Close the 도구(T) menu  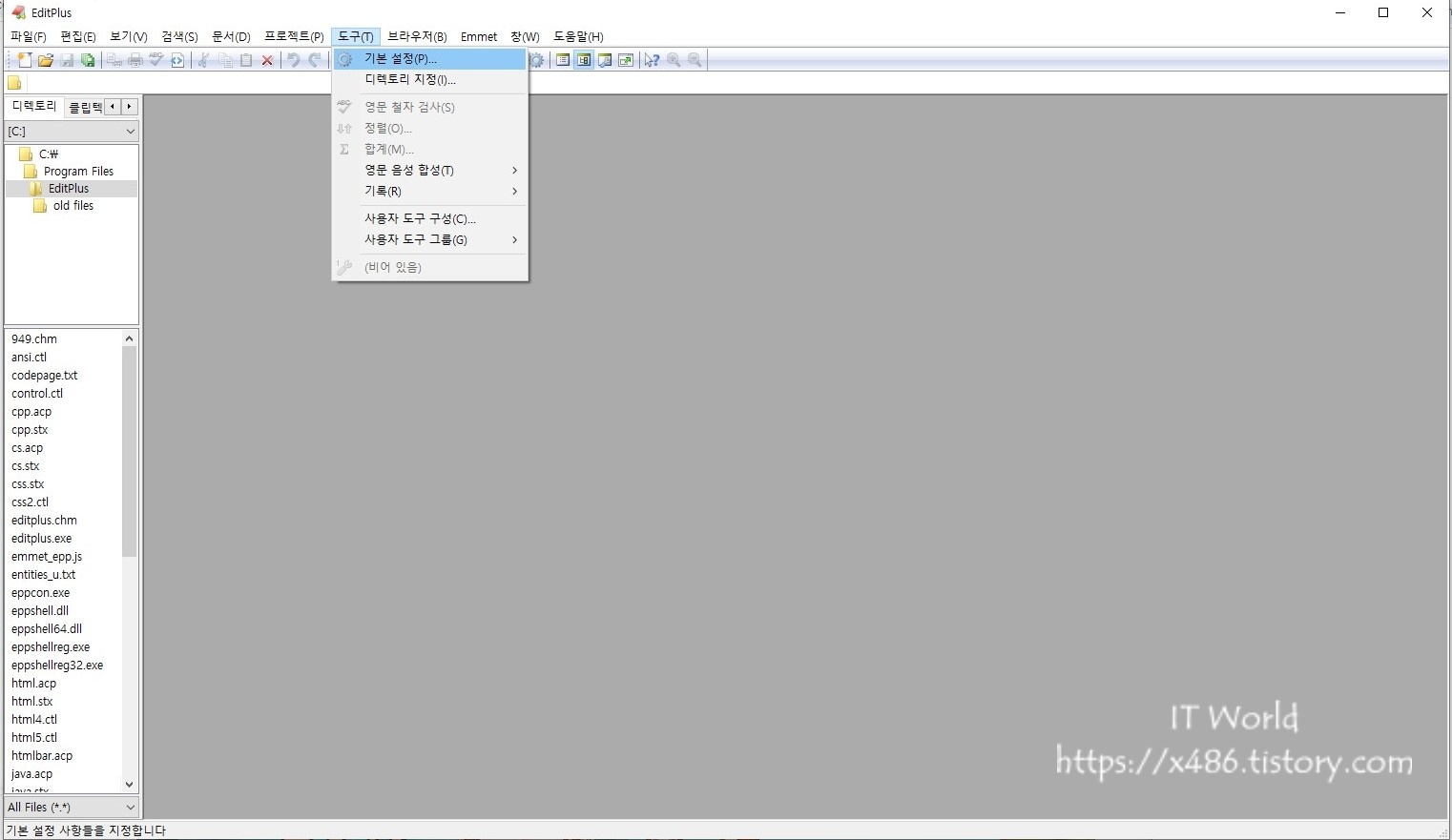[356, 36]
